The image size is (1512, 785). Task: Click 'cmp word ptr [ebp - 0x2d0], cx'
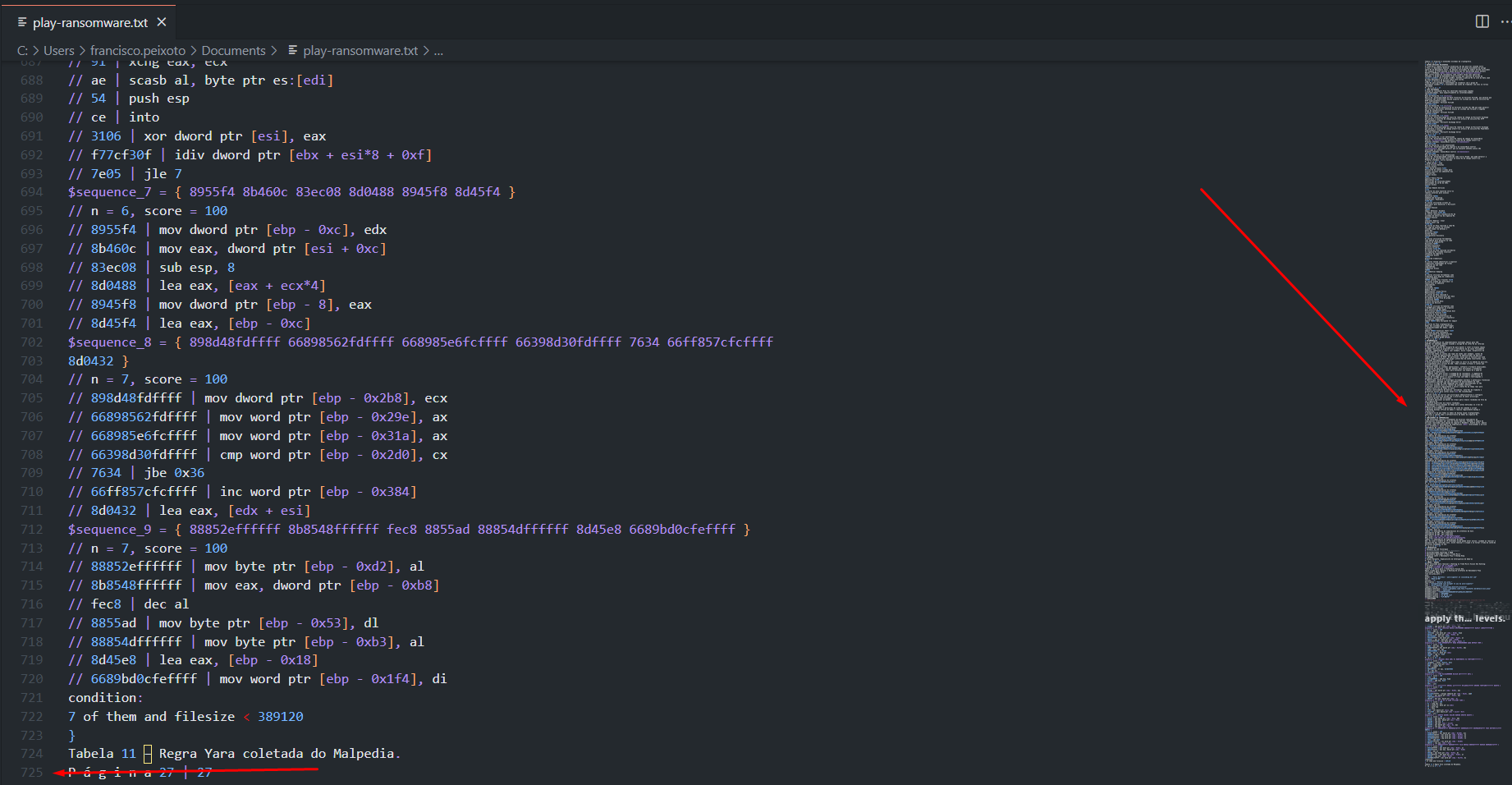click(x=333, y=454)
